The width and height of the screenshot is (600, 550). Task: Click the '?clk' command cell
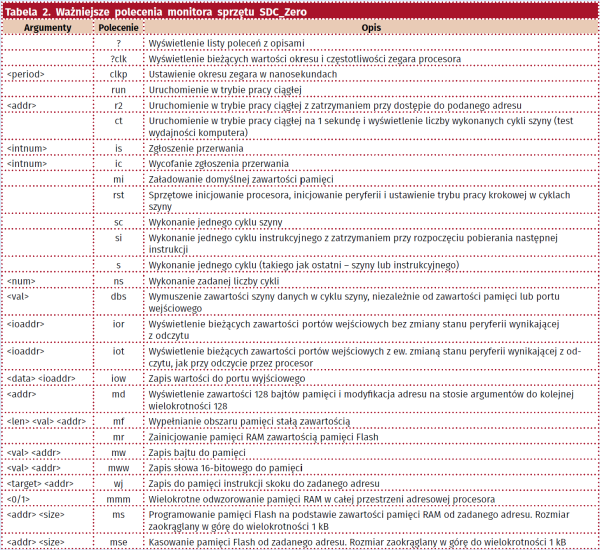[118, 59]
